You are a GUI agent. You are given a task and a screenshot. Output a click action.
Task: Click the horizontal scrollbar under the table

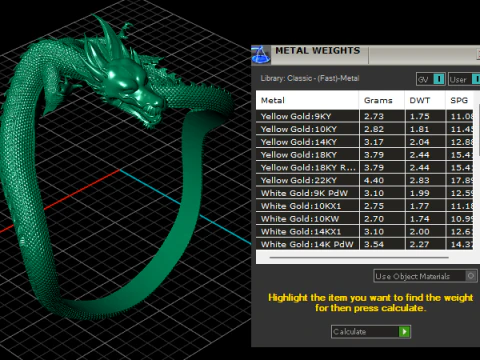[x=359, y=257]
